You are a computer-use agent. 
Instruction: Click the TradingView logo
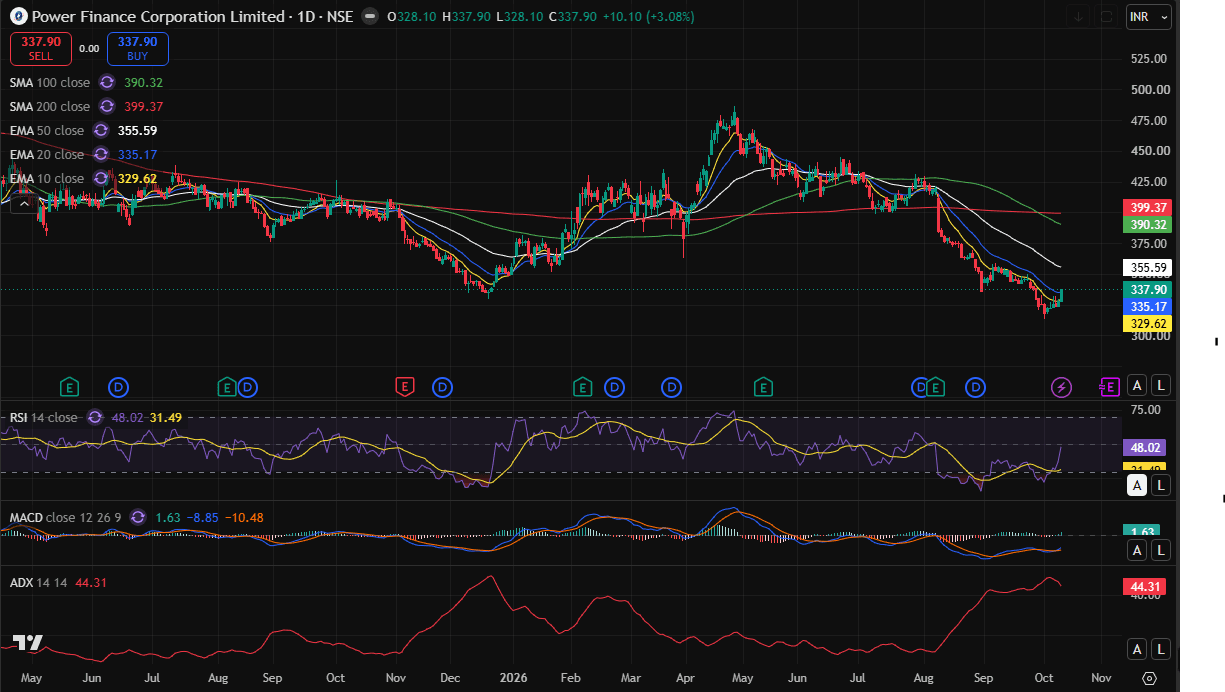(x=27, y=642)
